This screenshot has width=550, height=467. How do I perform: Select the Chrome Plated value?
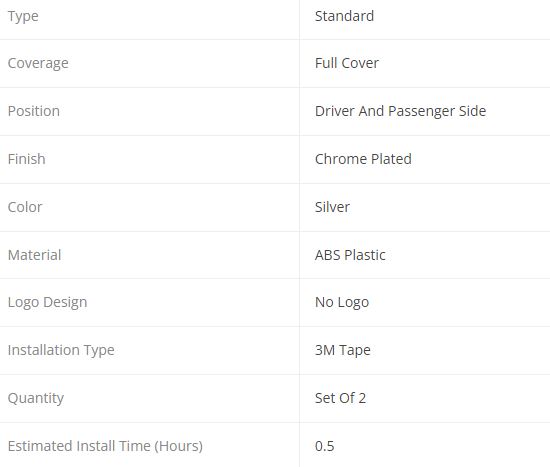363,159
